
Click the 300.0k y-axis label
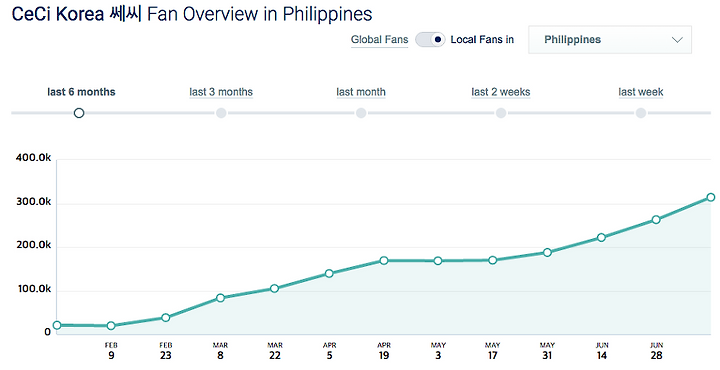tap(34, 202)
